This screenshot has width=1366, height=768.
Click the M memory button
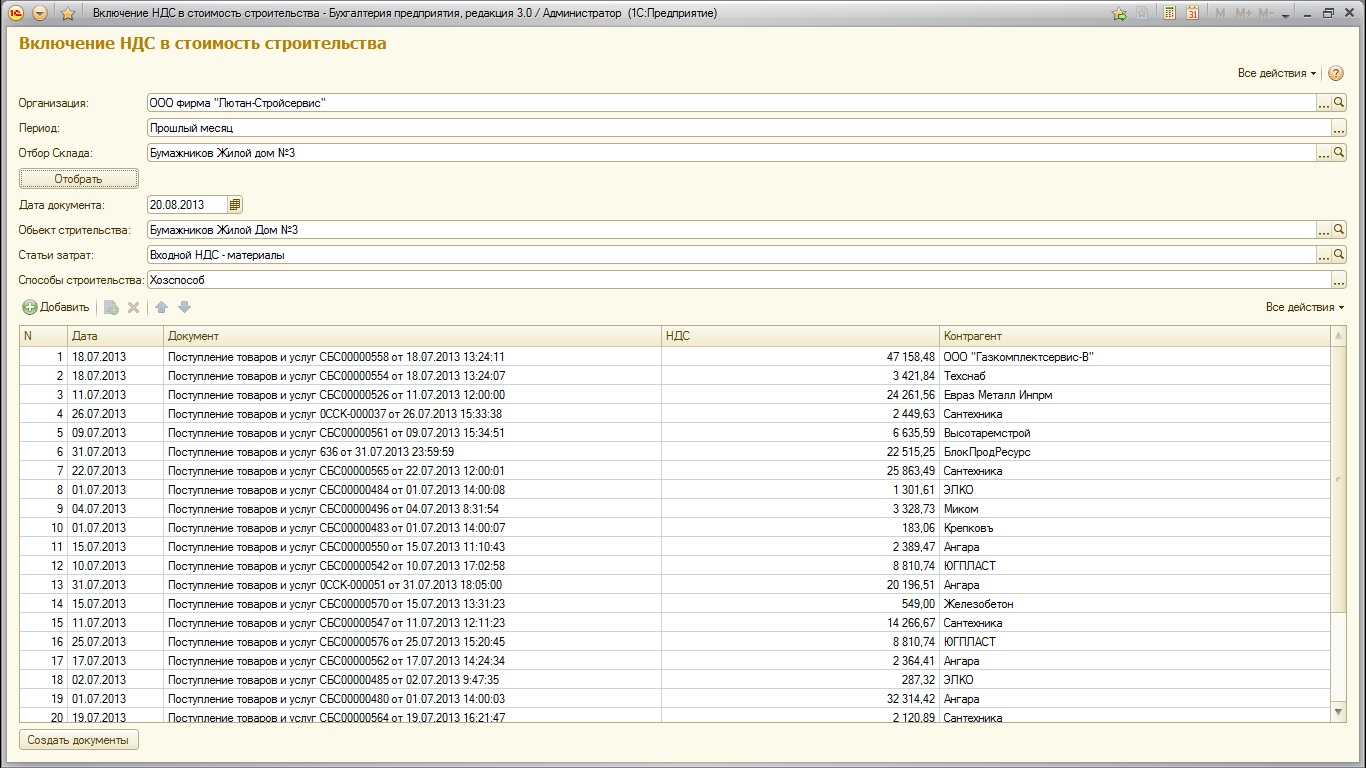click(x=1220, y=14)
